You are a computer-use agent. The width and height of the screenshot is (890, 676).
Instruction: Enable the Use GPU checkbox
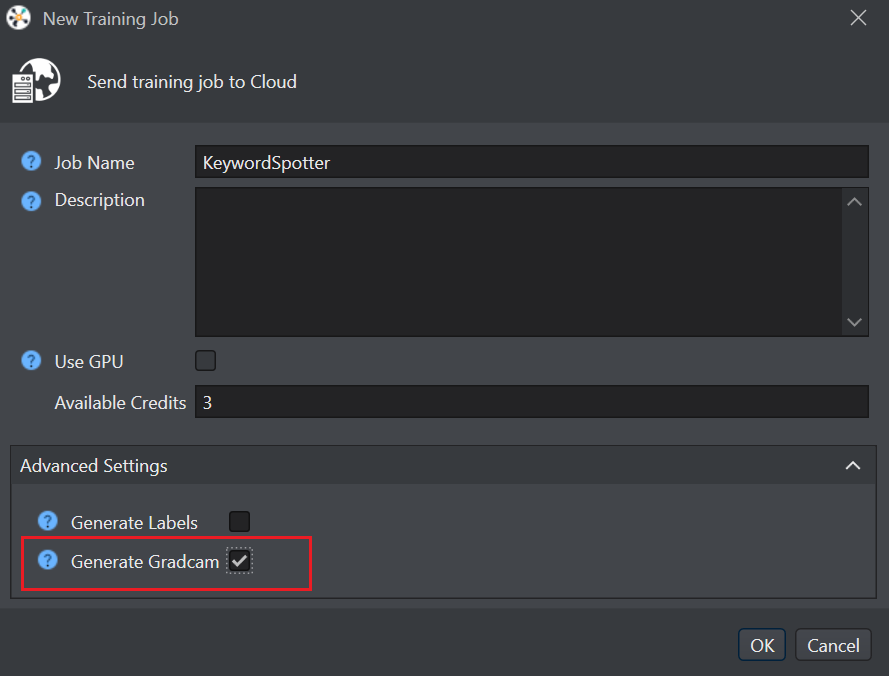click(x=205, y=360)
